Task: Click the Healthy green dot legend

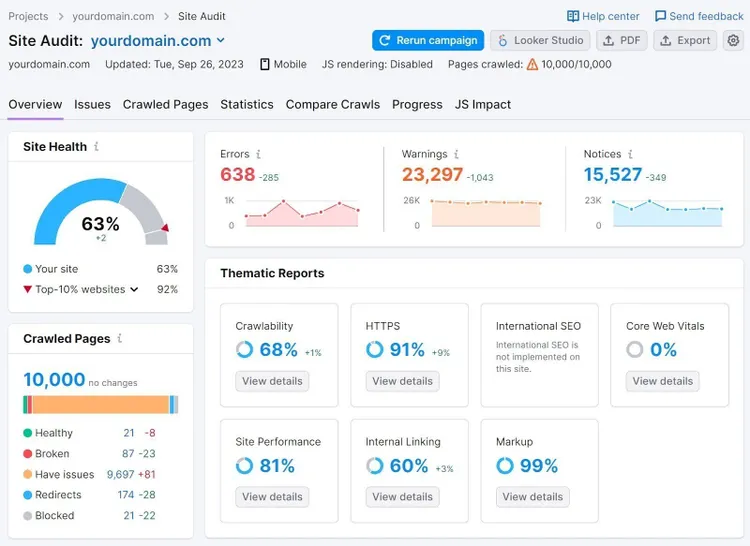Action: click(x=28, y=433)
